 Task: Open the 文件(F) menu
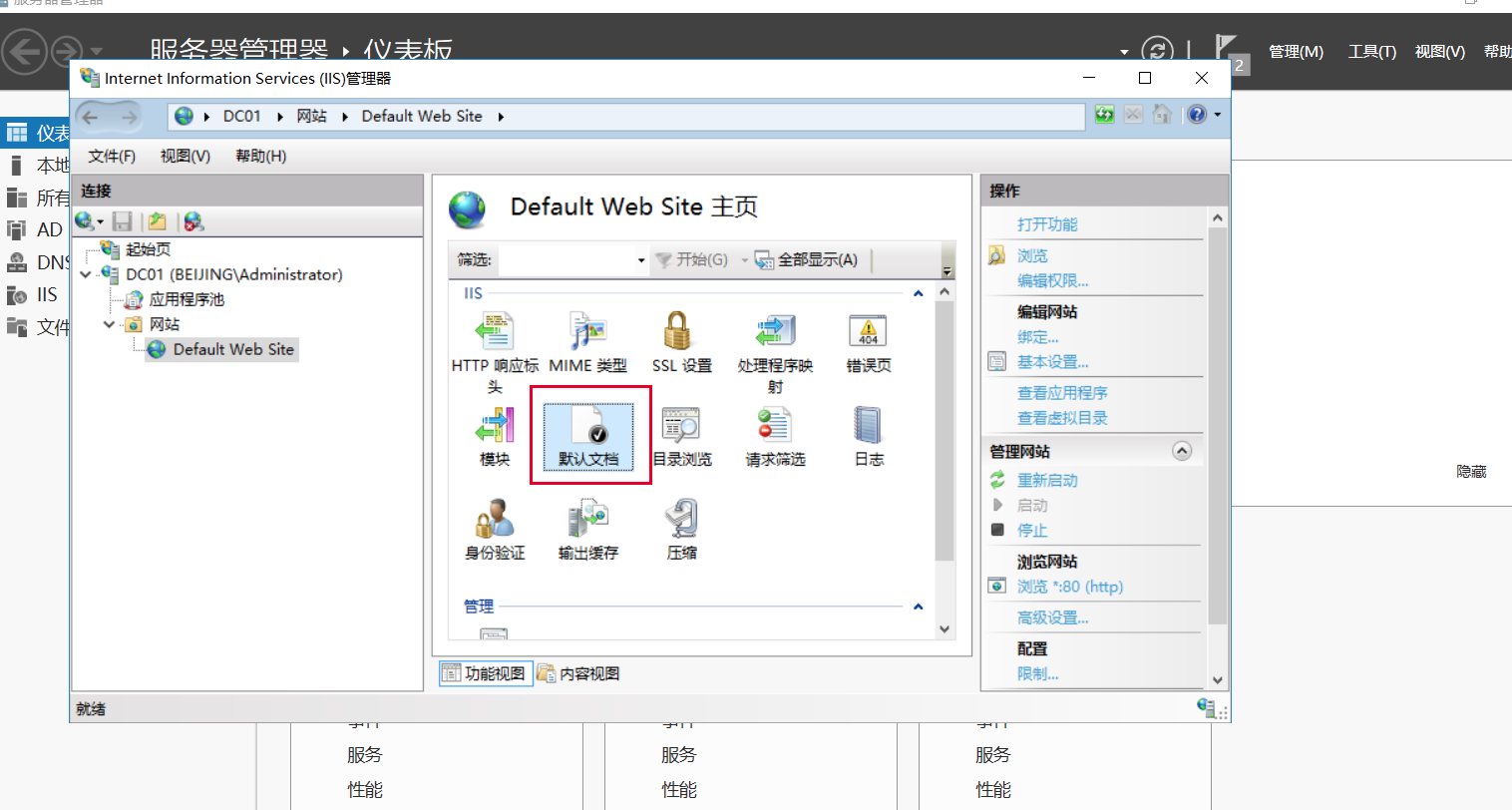click(x=112, y=156)
